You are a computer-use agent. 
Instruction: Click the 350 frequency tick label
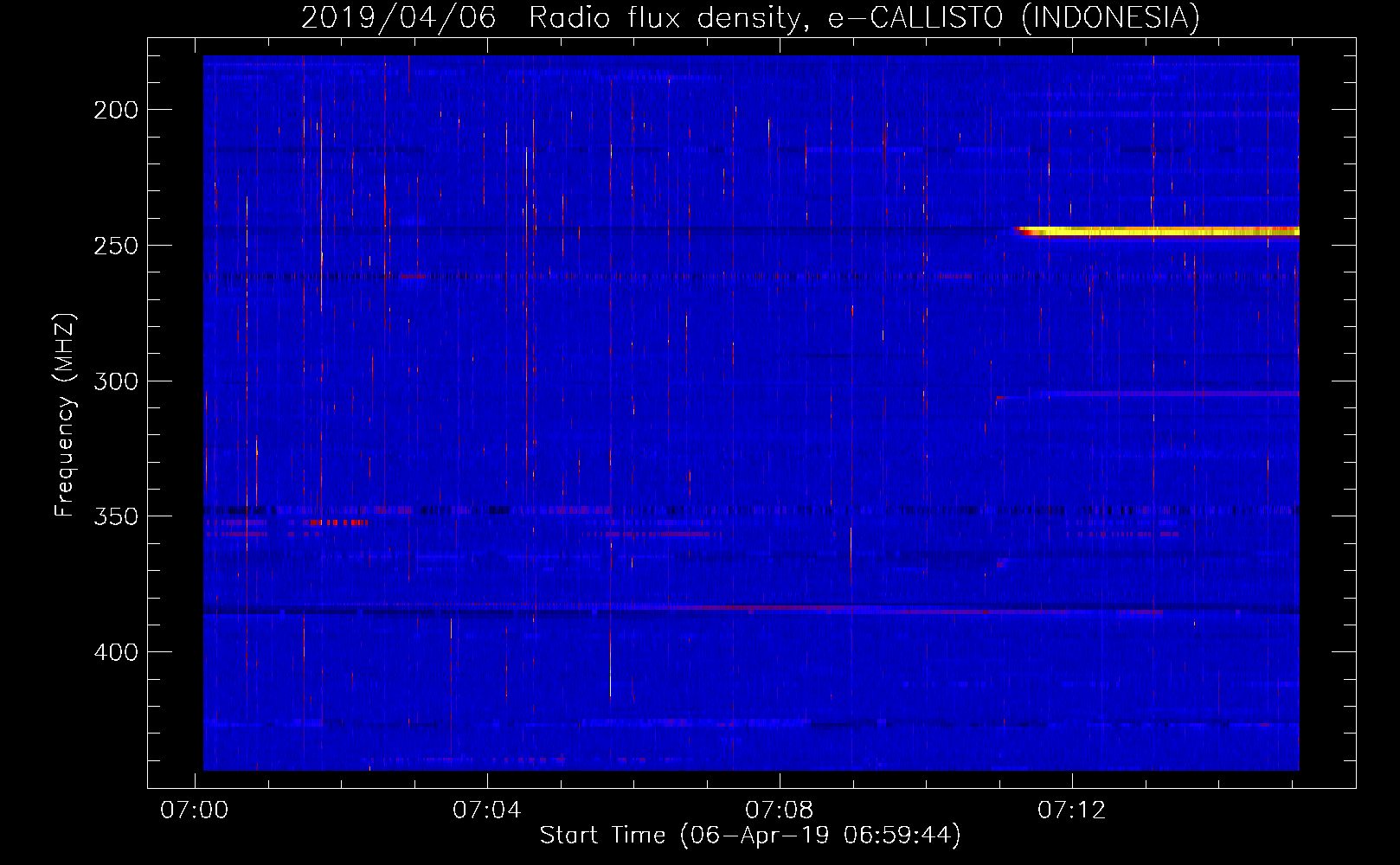pos(116,516)
